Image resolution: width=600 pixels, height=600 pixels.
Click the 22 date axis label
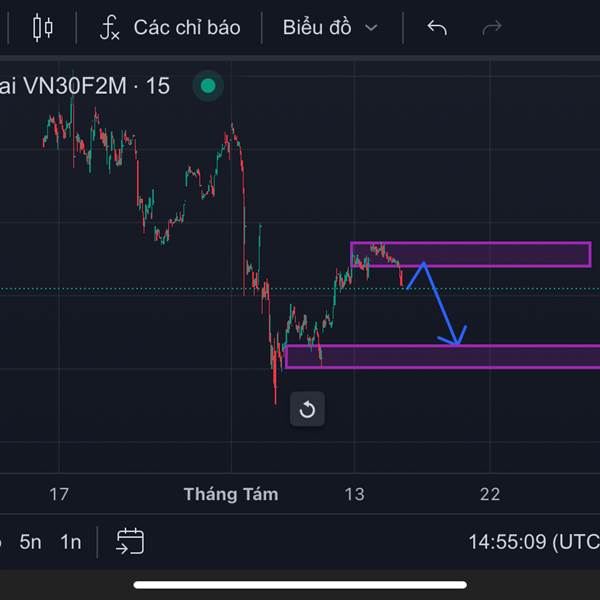490,494
